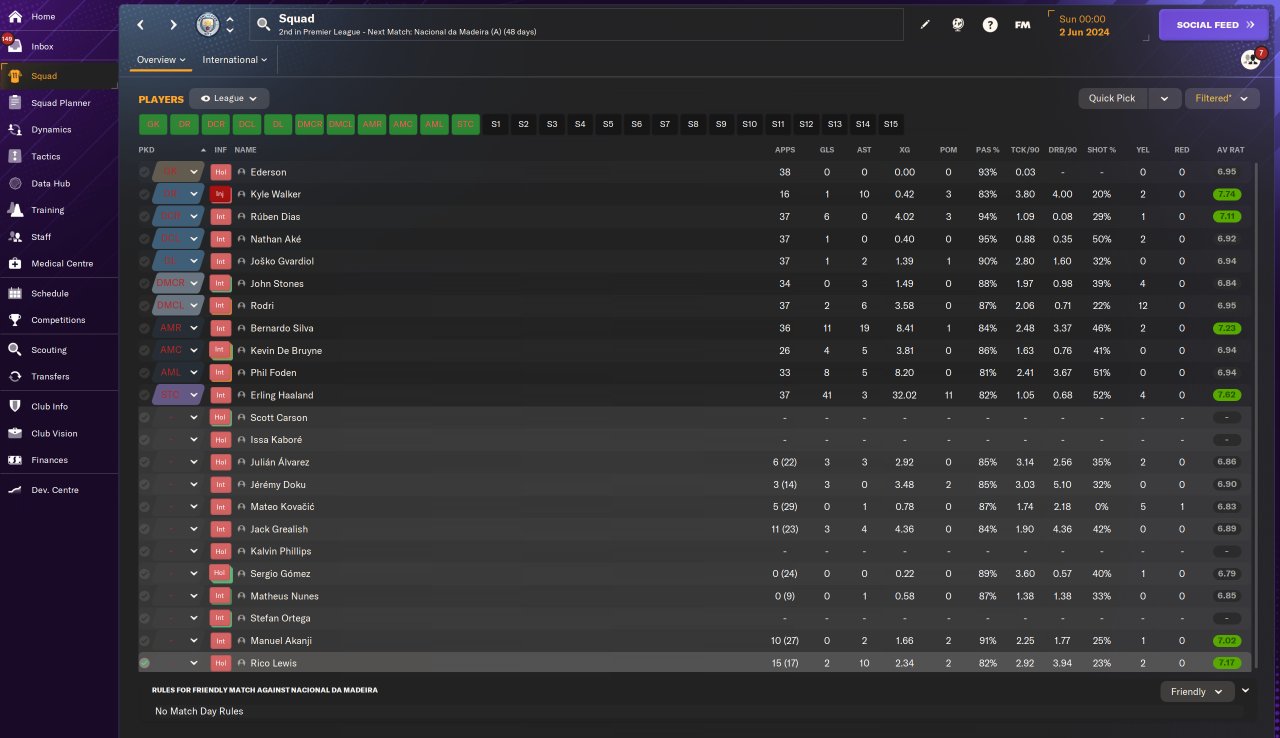
Task: Click the back navigation arrow
Action: point(141,25)
